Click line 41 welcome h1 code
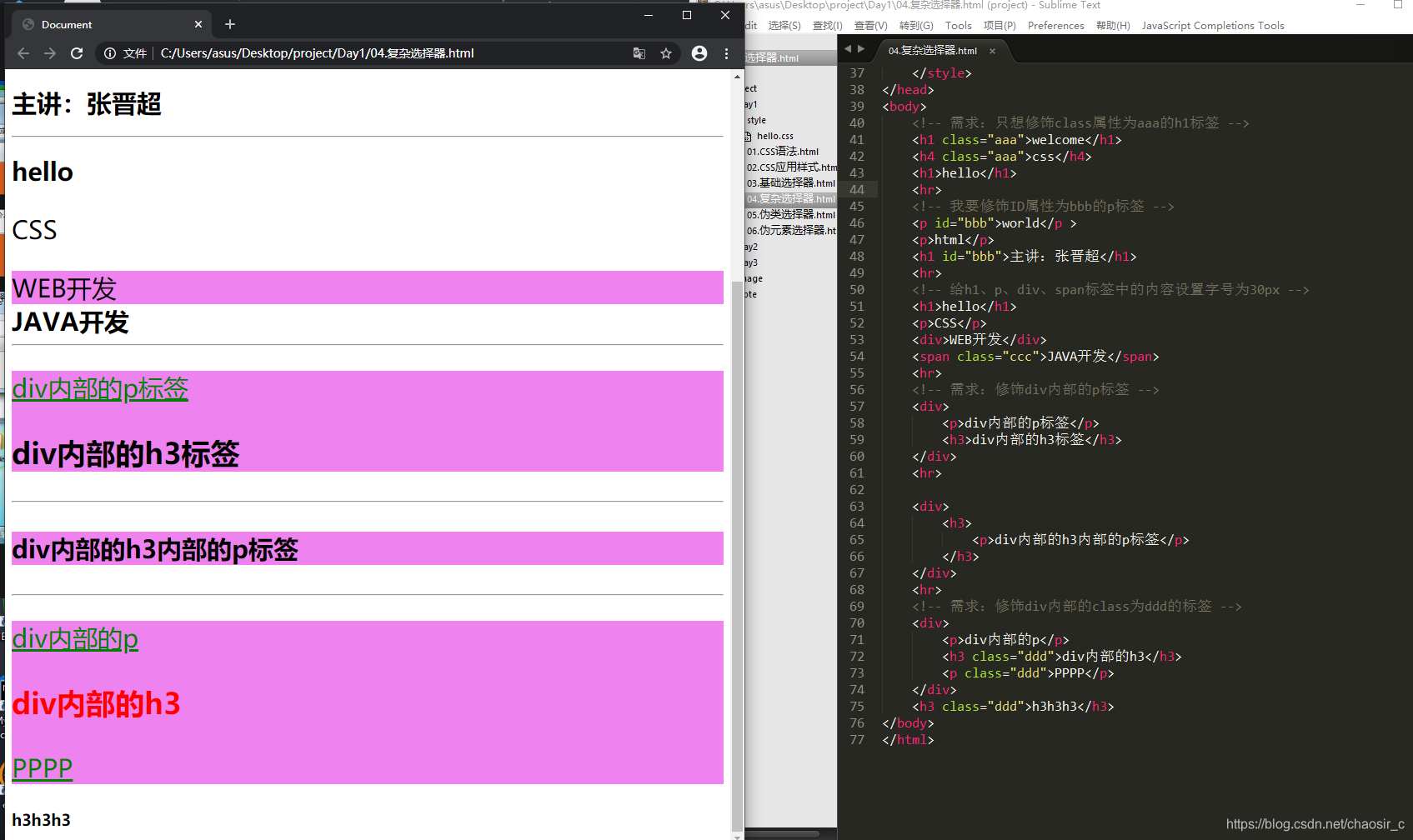 coord(1017,140)
